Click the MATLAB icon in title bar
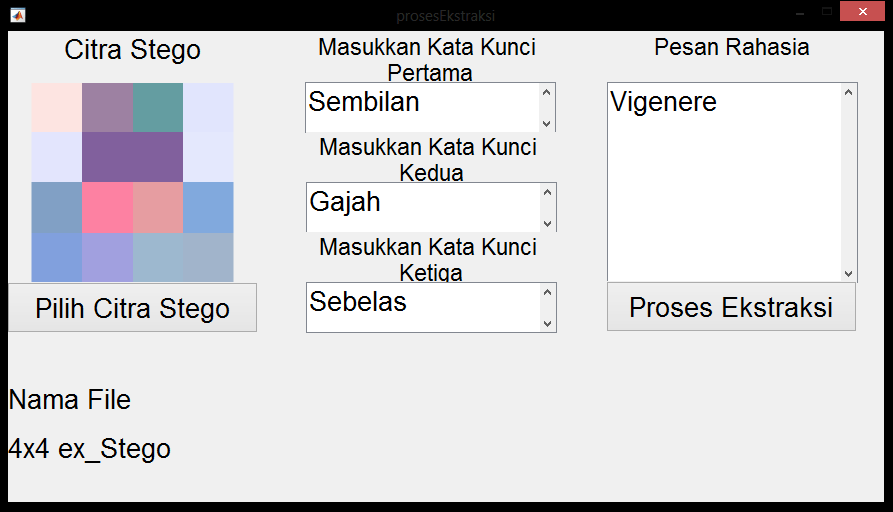The width and height of the screenshot is (893, 512). tap(18, 15)
